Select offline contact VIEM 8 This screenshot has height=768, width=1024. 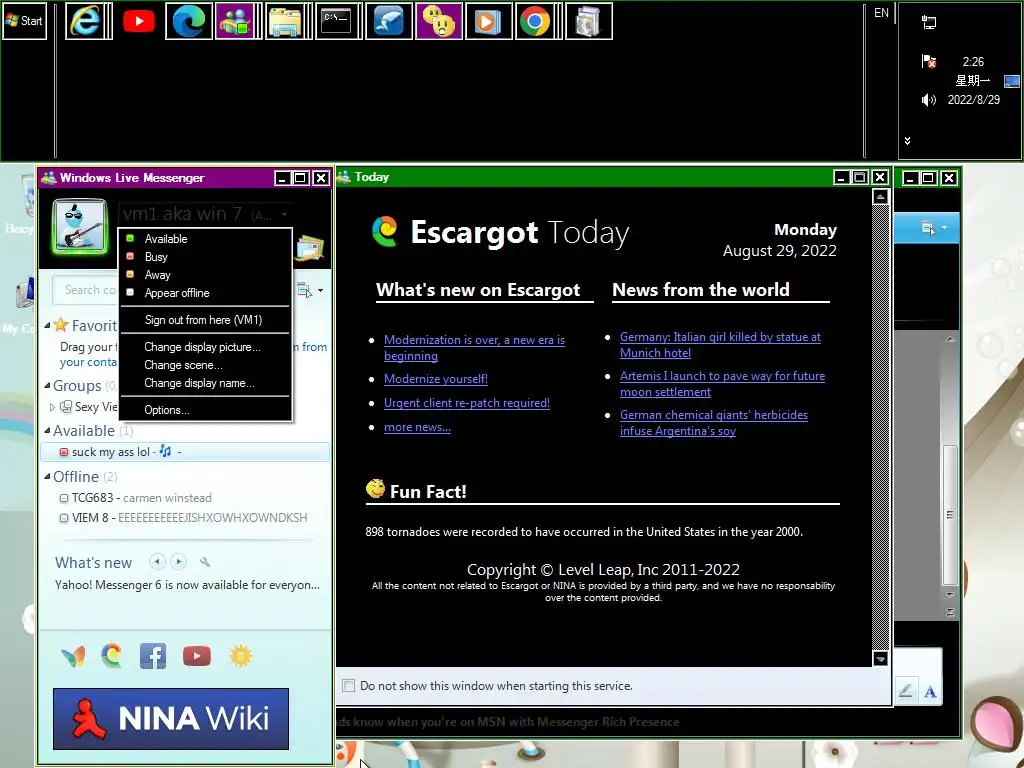[185, 518]
